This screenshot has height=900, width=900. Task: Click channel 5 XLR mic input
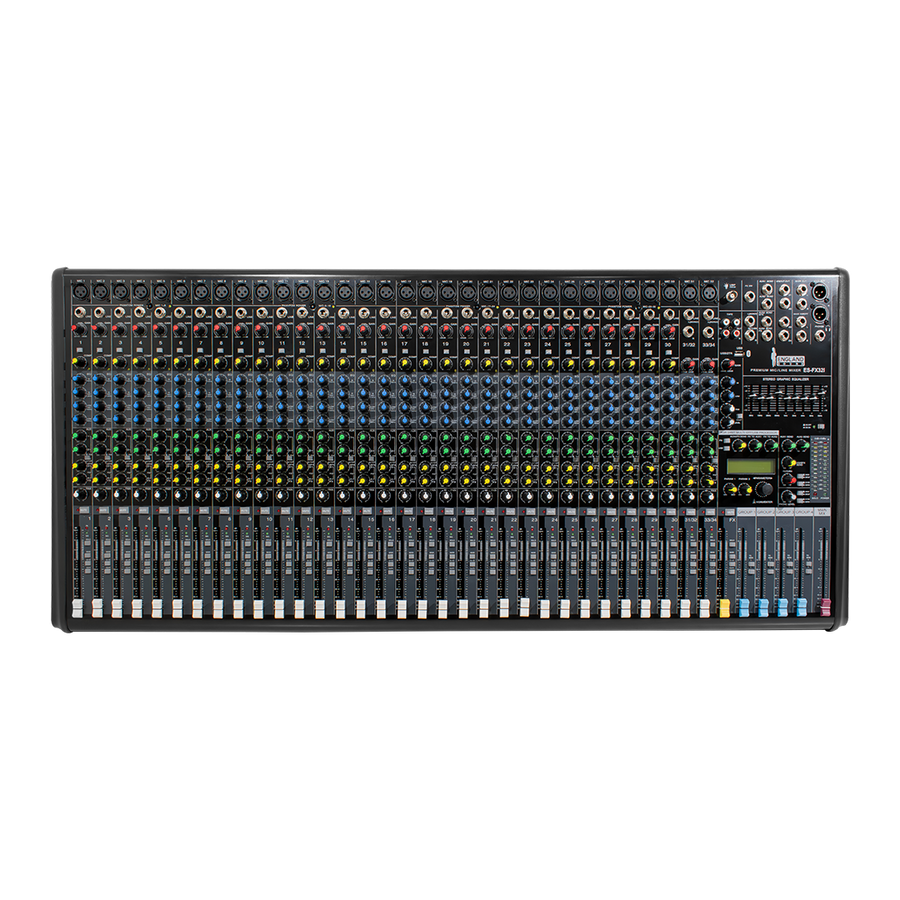pyautogui.click(x=161, y=292)
